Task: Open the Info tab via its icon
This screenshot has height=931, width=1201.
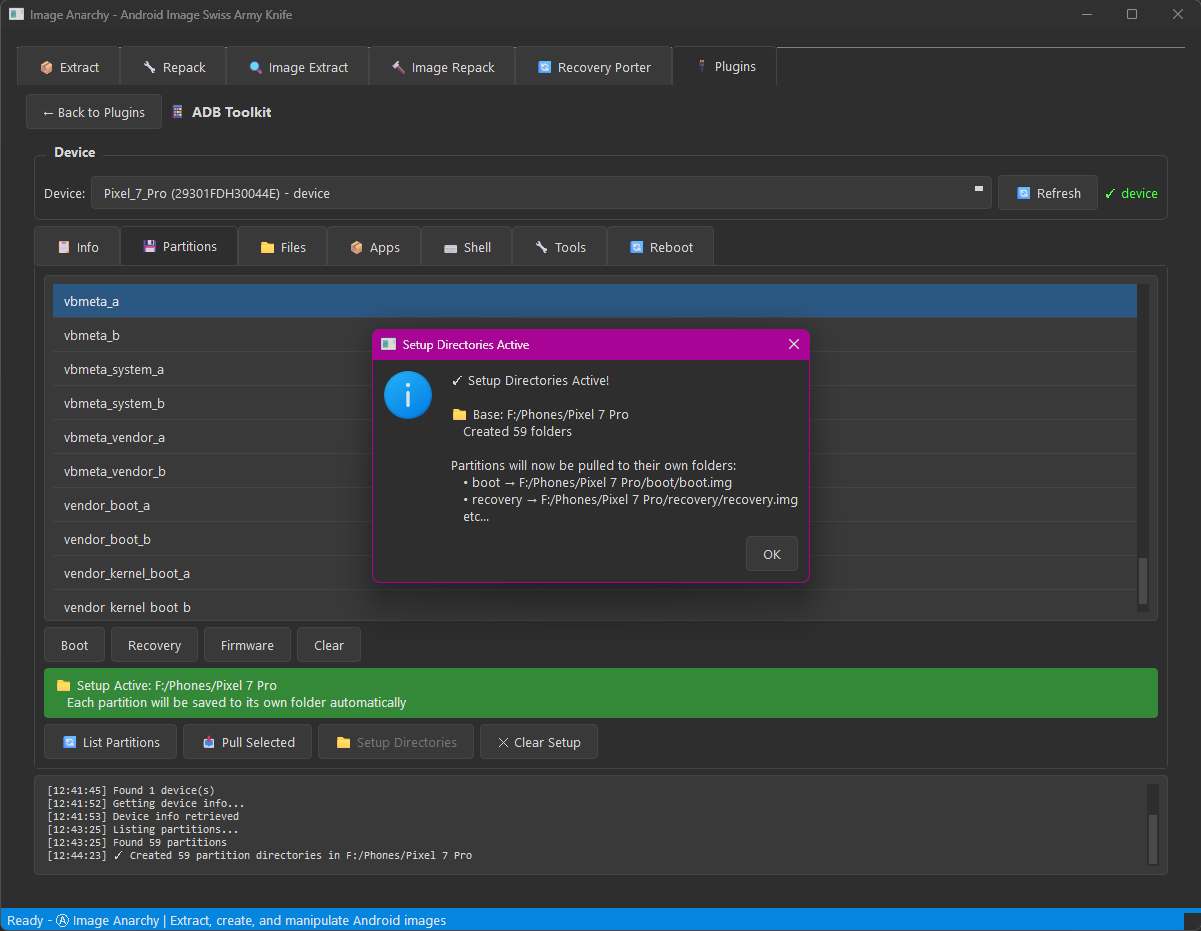Action: (x=62, y=246)
